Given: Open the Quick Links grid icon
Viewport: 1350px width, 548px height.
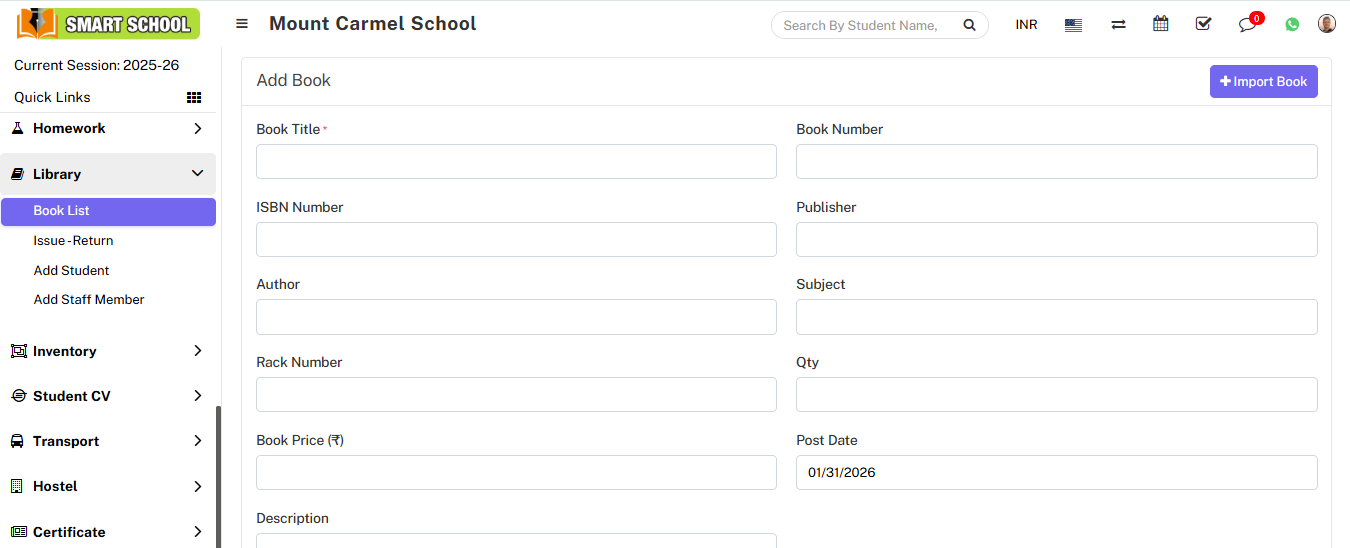Looking at the screenshot, I should click(194, 98).
